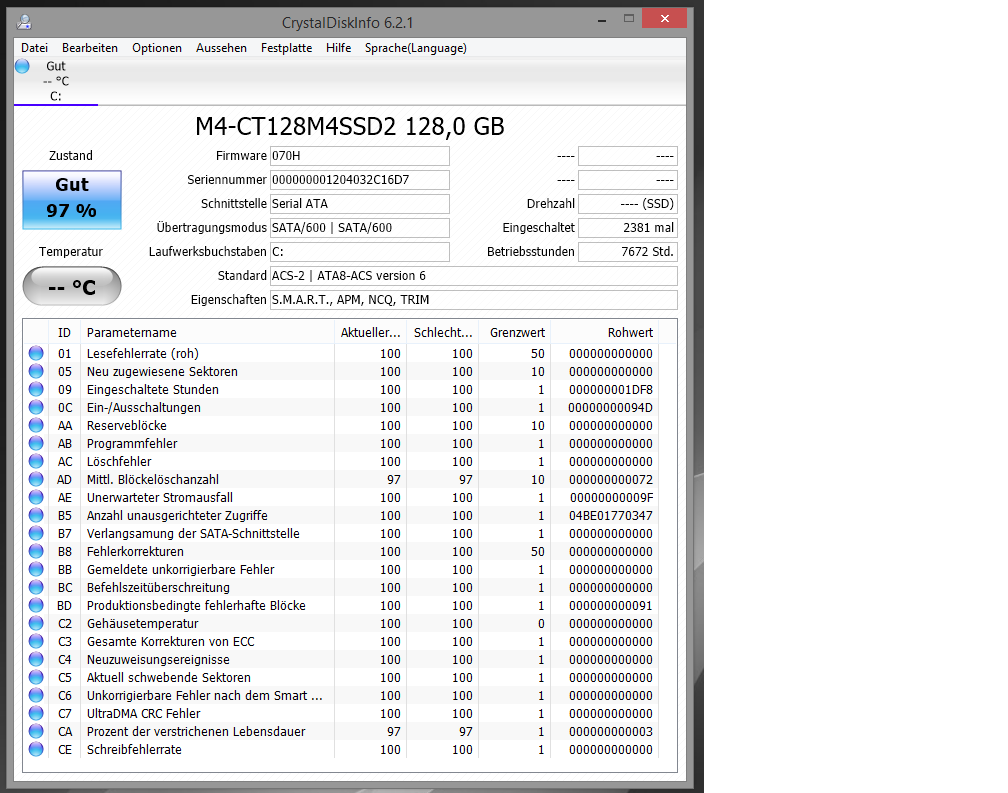This screenshot has width=1008, height=793.
Task: Click status orb for Ein-/Ausschaltungen
Action: pyautogui.click(x=36, y=407)
